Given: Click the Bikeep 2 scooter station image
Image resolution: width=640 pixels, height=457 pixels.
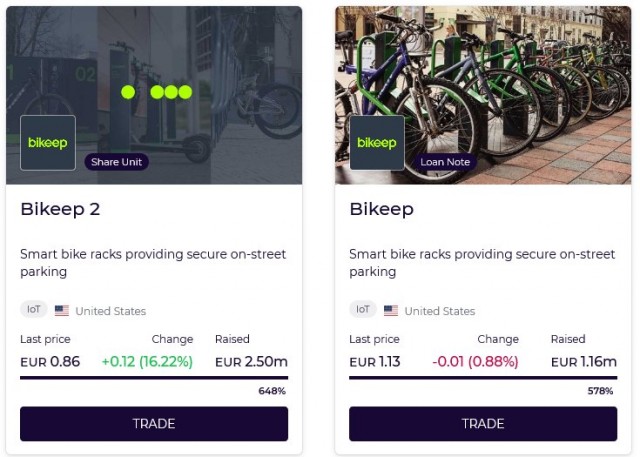Looking at the screenshot, I should pos(154,95).
